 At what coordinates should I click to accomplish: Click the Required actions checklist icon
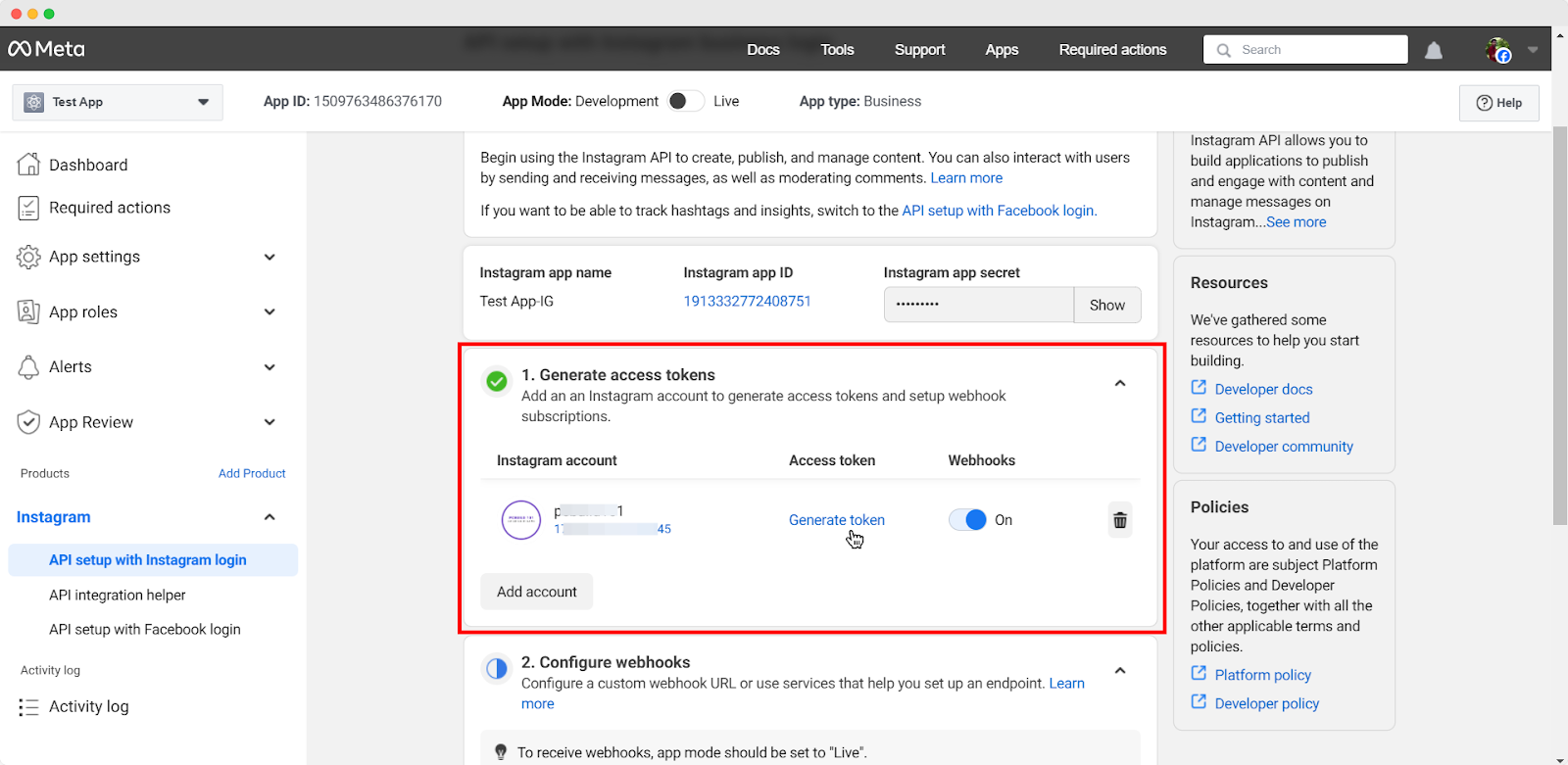28,208
